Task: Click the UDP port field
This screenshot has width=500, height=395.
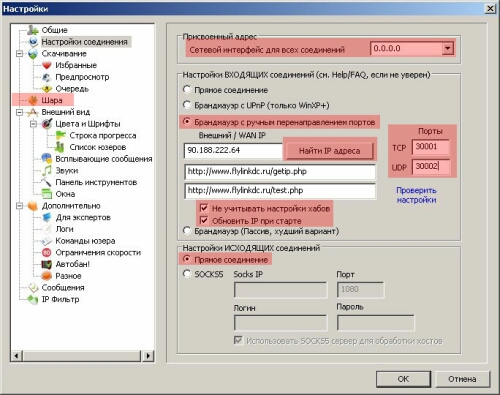Action: [x=431, y=166]
